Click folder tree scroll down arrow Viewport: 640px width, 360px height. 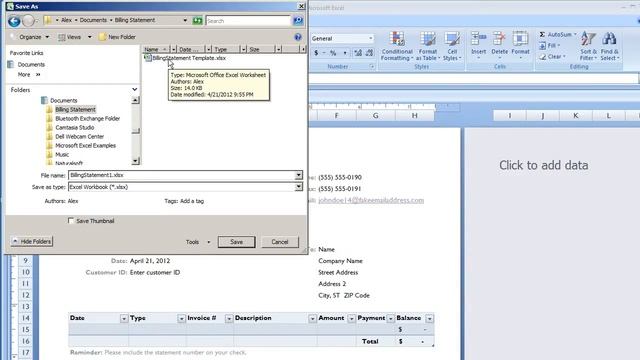pyautogui.click(x=136, y=161)
